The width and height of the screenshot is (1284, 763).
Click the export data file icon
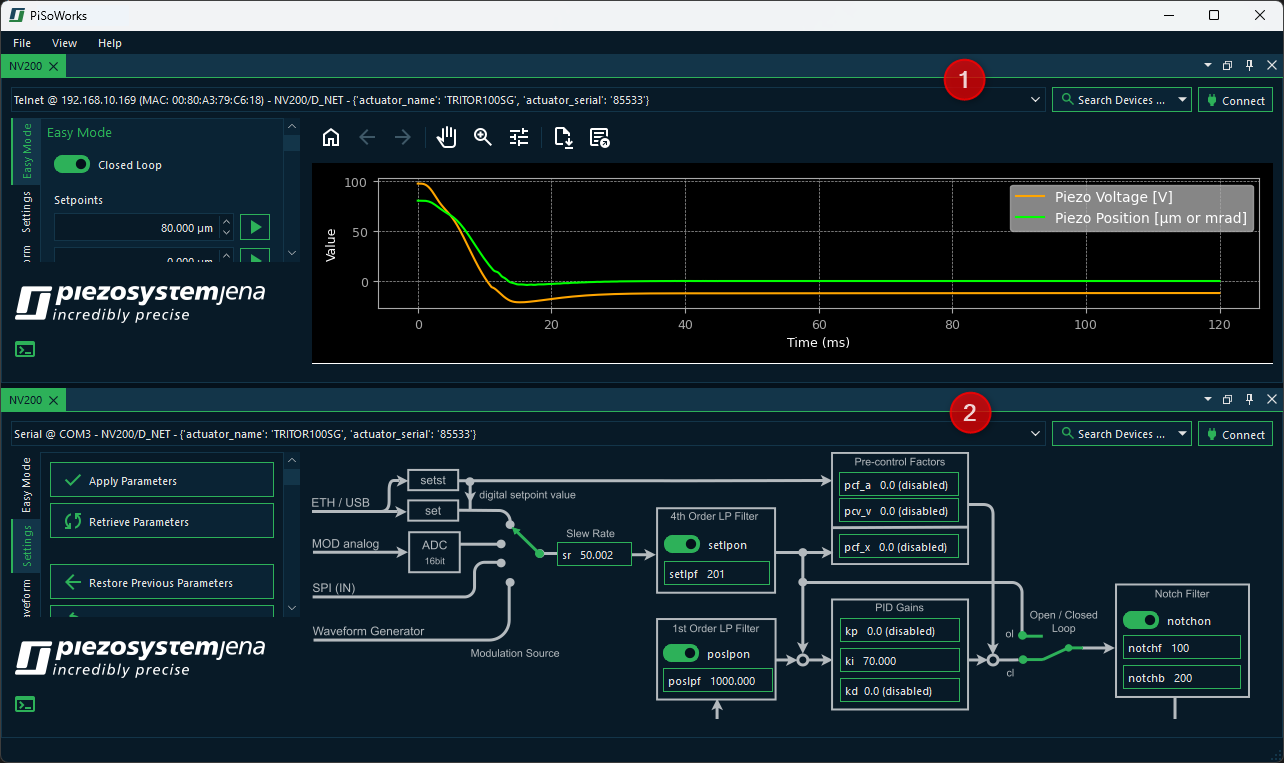point(563,138)
